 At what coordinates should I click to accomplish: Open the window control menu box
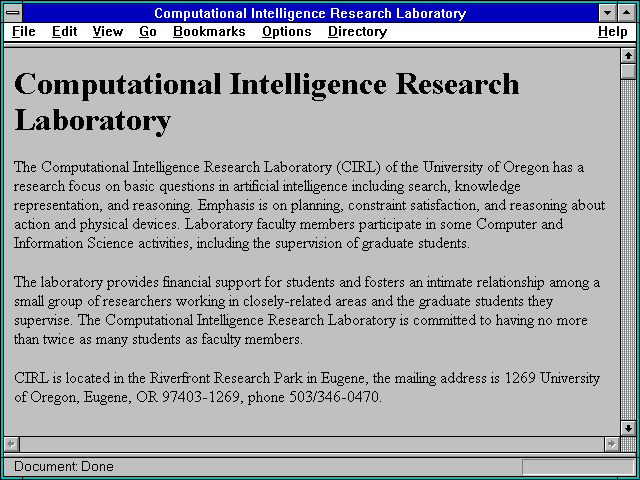[x=13, y=13]
